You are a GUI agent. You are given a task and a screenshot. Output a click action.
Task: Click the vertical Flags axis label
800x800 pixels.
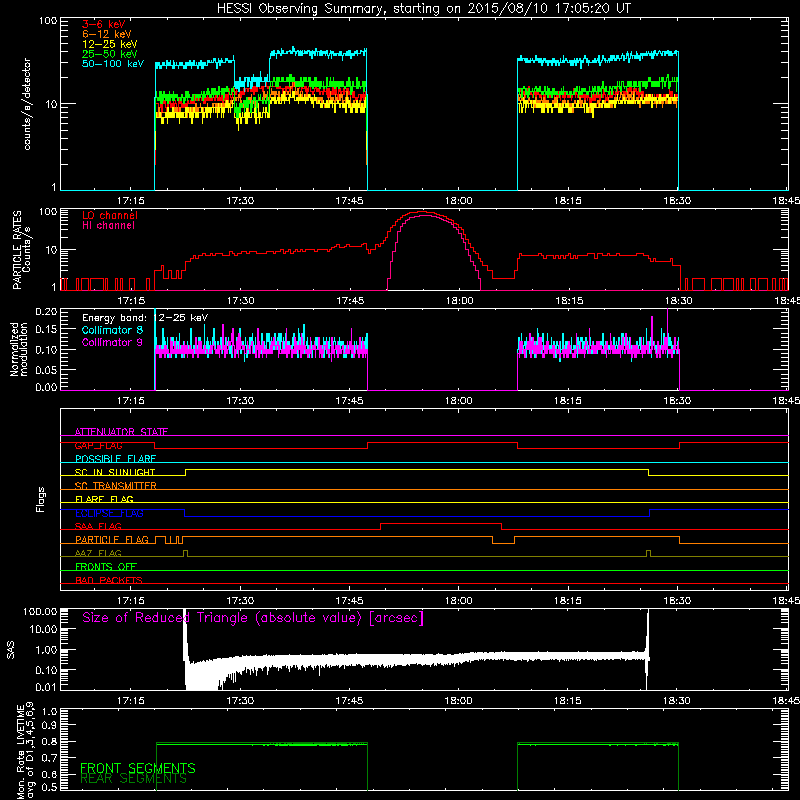[x=40, y=499]
